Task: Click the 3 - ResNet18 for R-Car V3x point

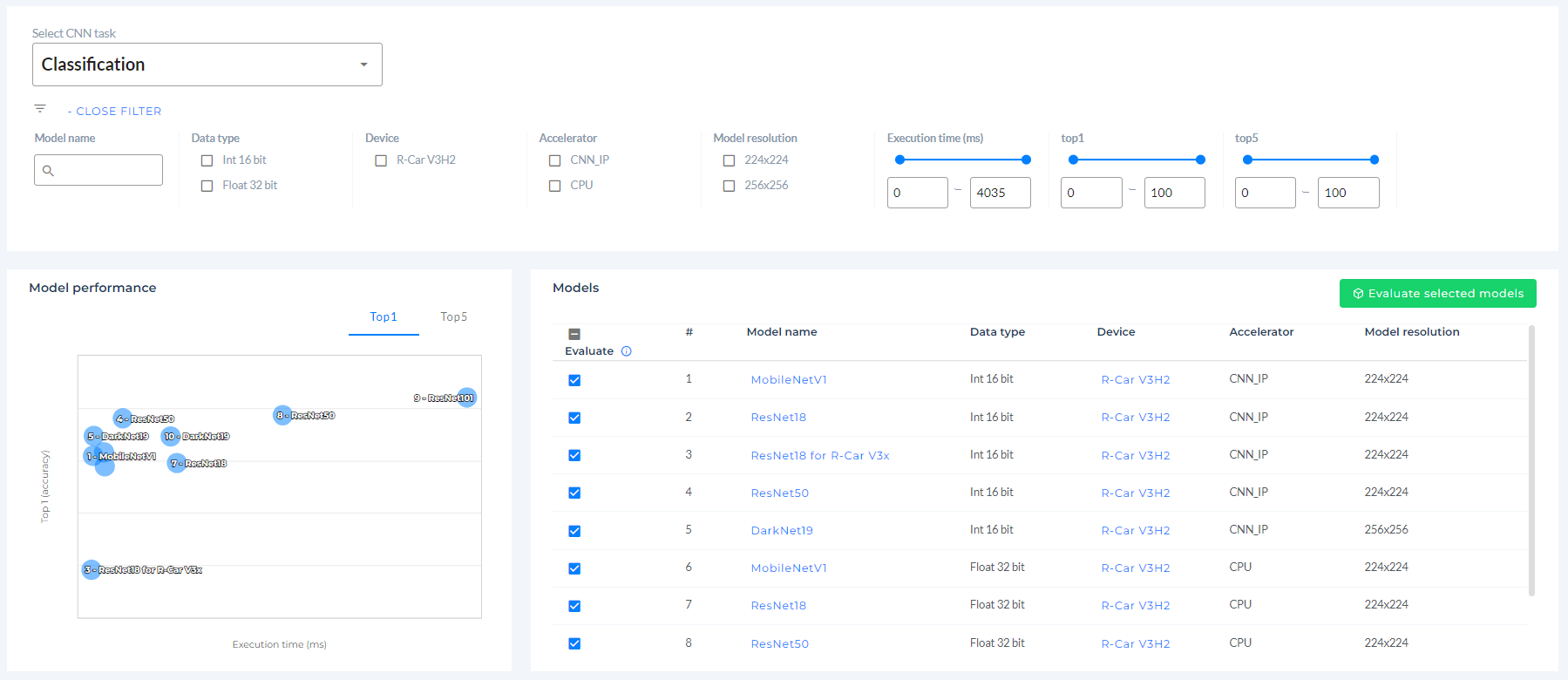Action: 91,569
